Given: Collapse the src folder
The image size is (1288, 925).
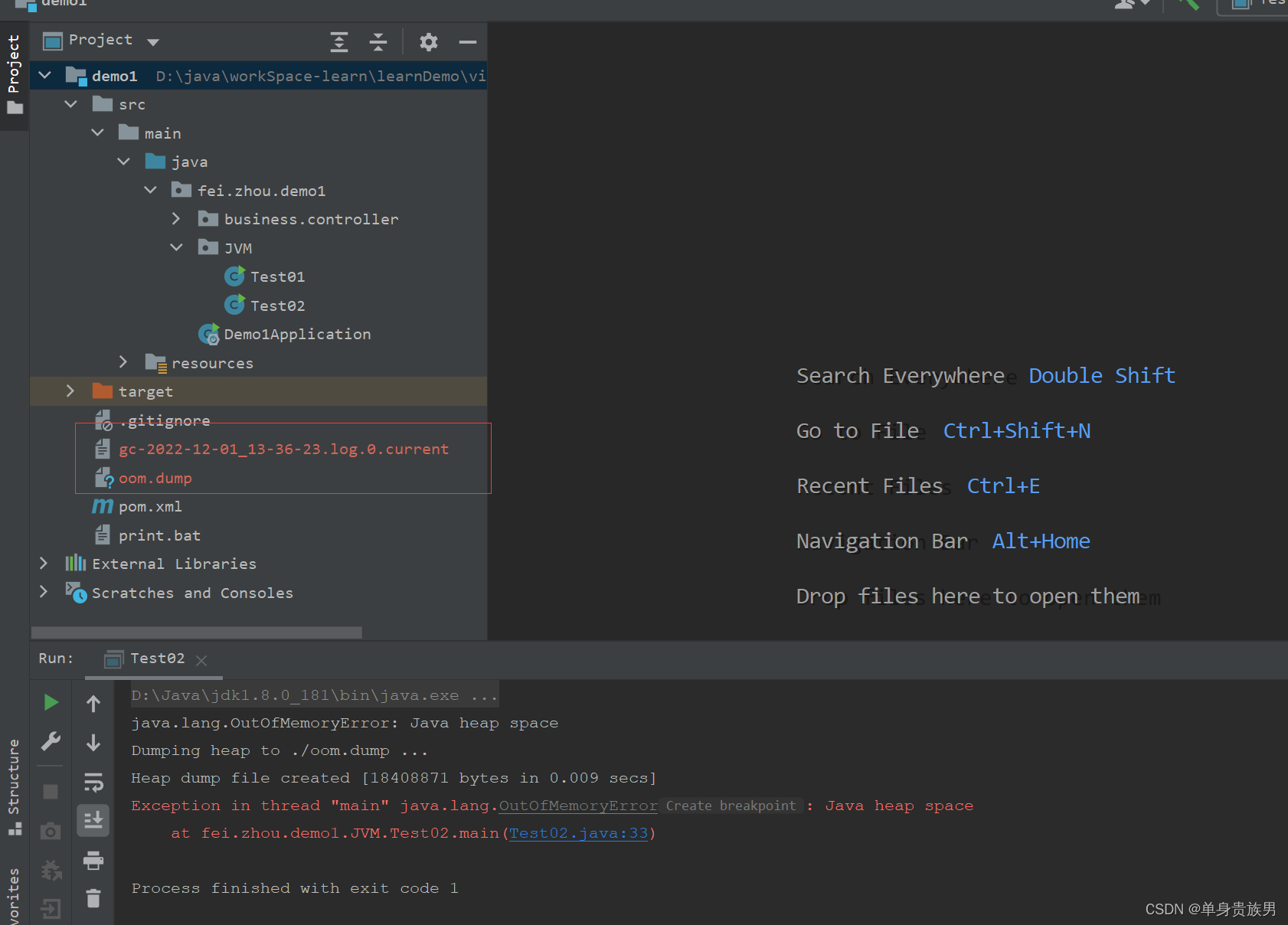Looking at the screenshot, I should tap(71, 103).
